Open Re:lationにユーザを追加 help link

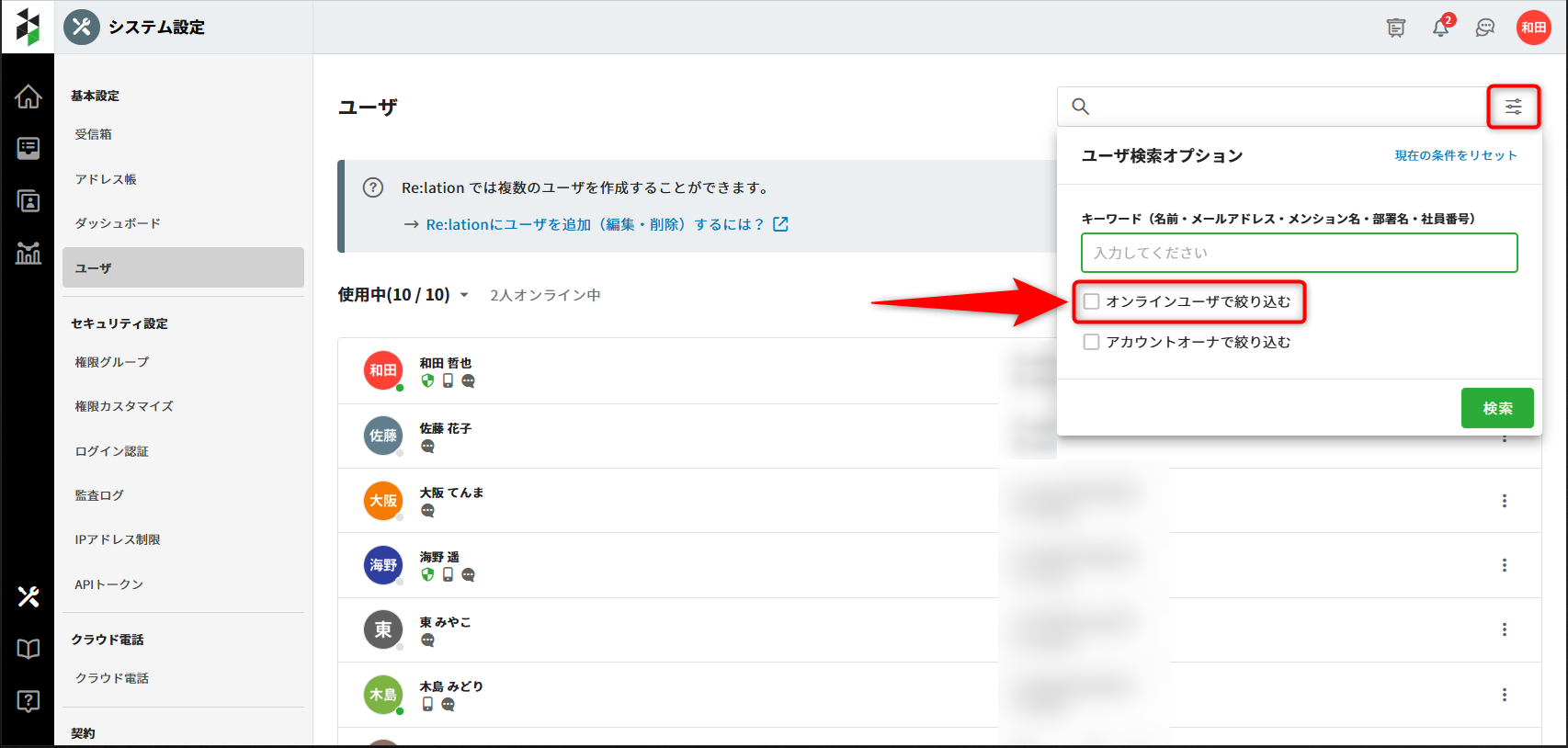click(x=596, y=224)
